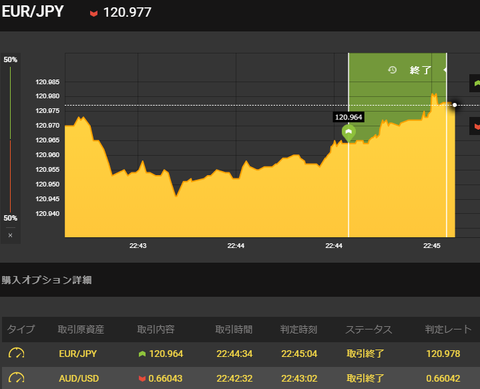Click the 120.940 price axis label
This screenshot has width=480, height=389.
click(x=48, y=214)
